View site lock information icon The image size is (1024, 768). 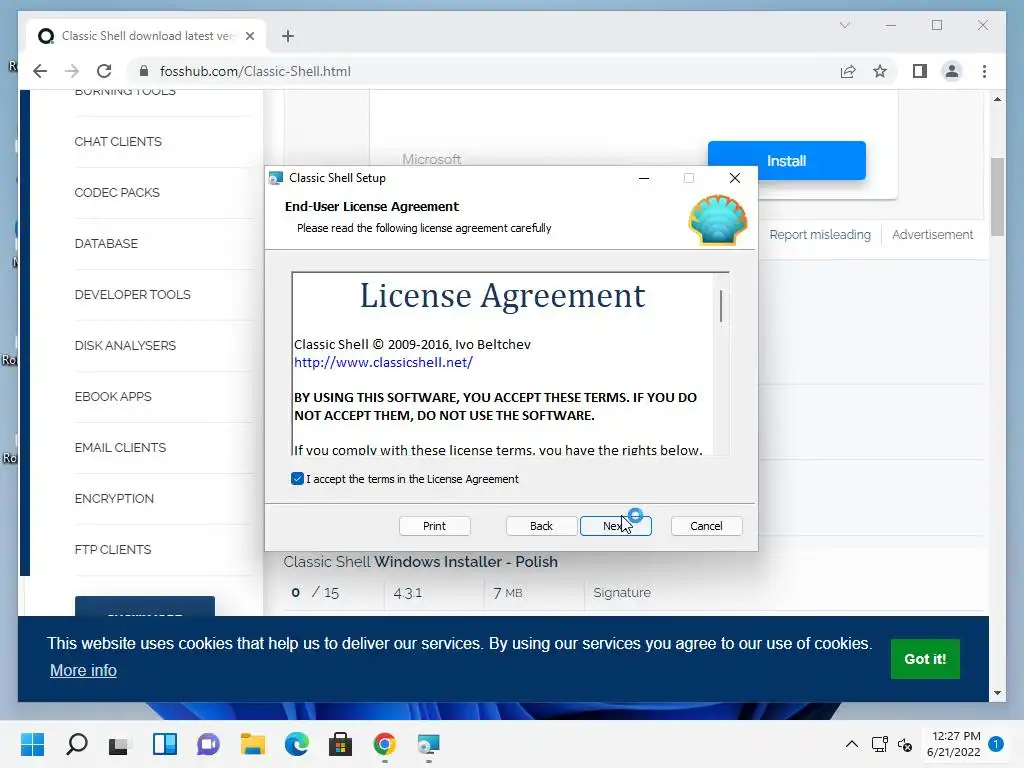click(144, 71)
